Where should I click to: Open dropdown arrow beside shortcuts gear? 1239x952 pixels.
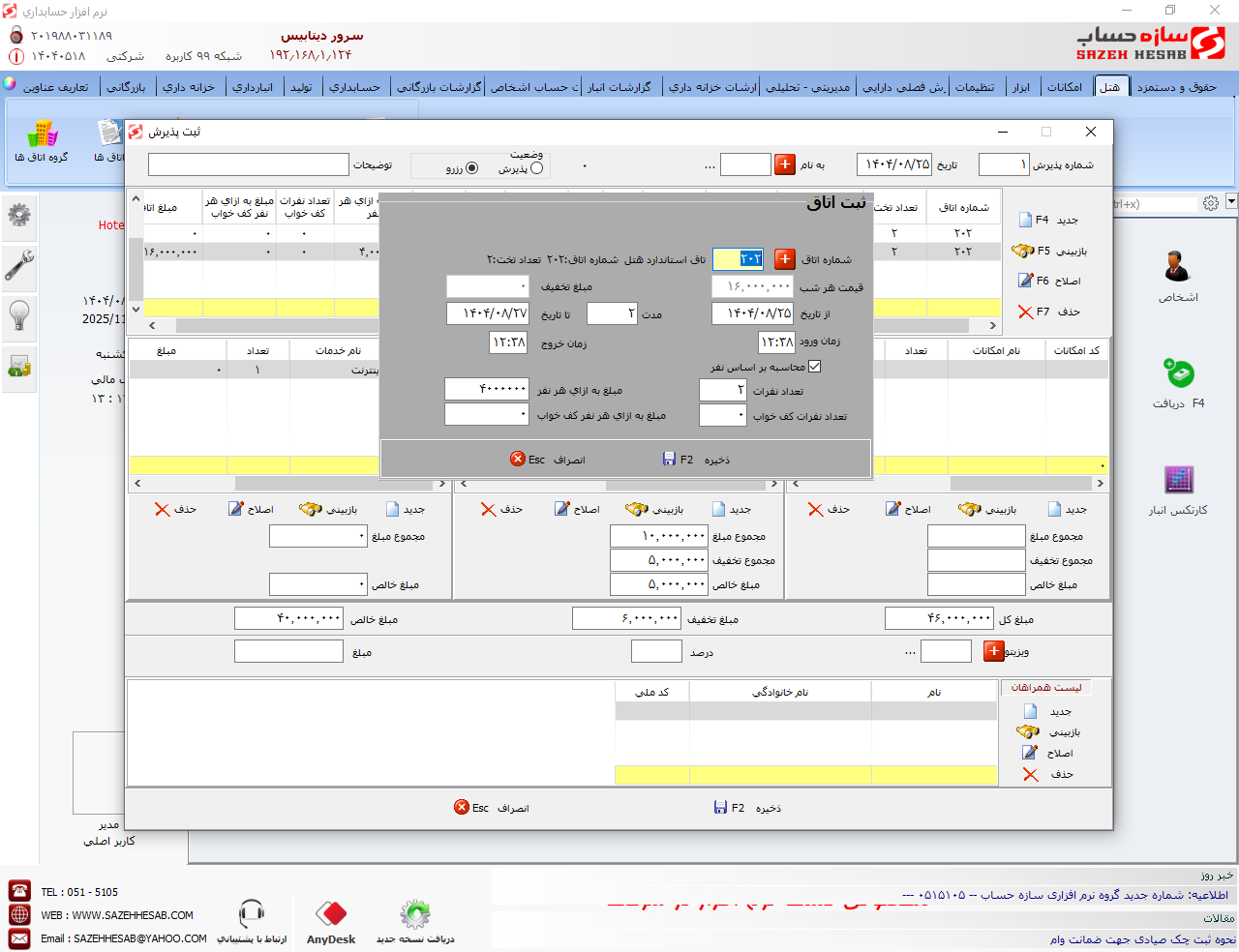(1231, 202)
